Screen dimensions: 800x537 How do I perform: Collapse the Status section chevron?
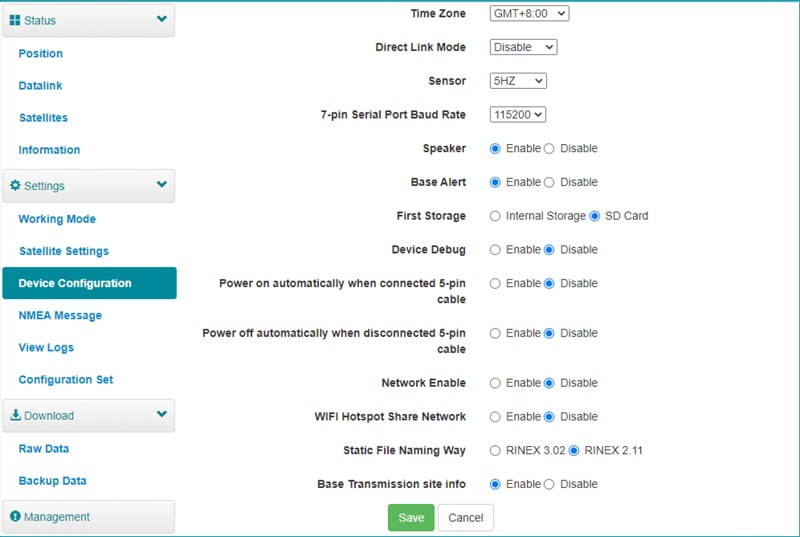162,19
